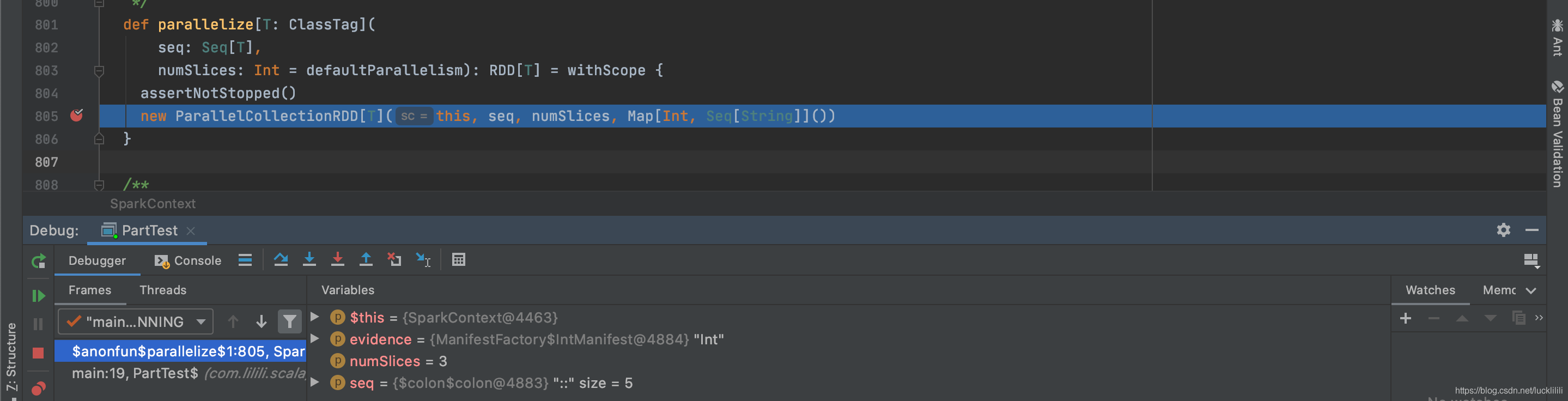Click the Drop Frame icon
The image size is (1568, 401).
point(394,260)
